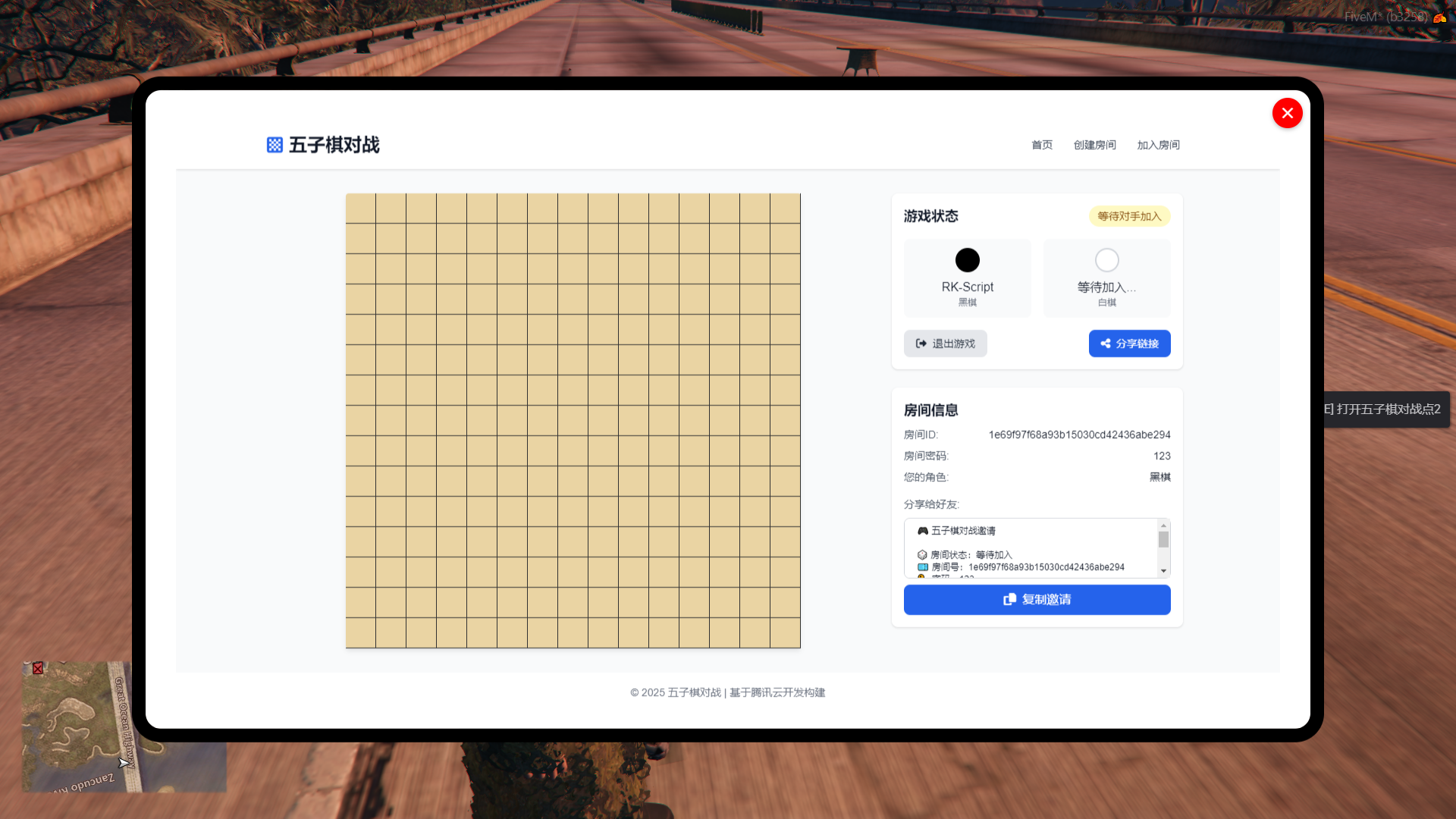Click the 房间ID label
Screen dimensions: 1456x819
(x=921, y=435)
